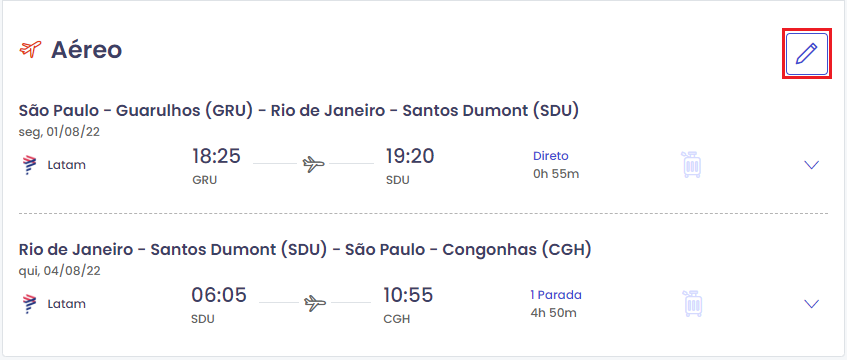Click the luggage icon on the 18:25 flight

(692, 165)
